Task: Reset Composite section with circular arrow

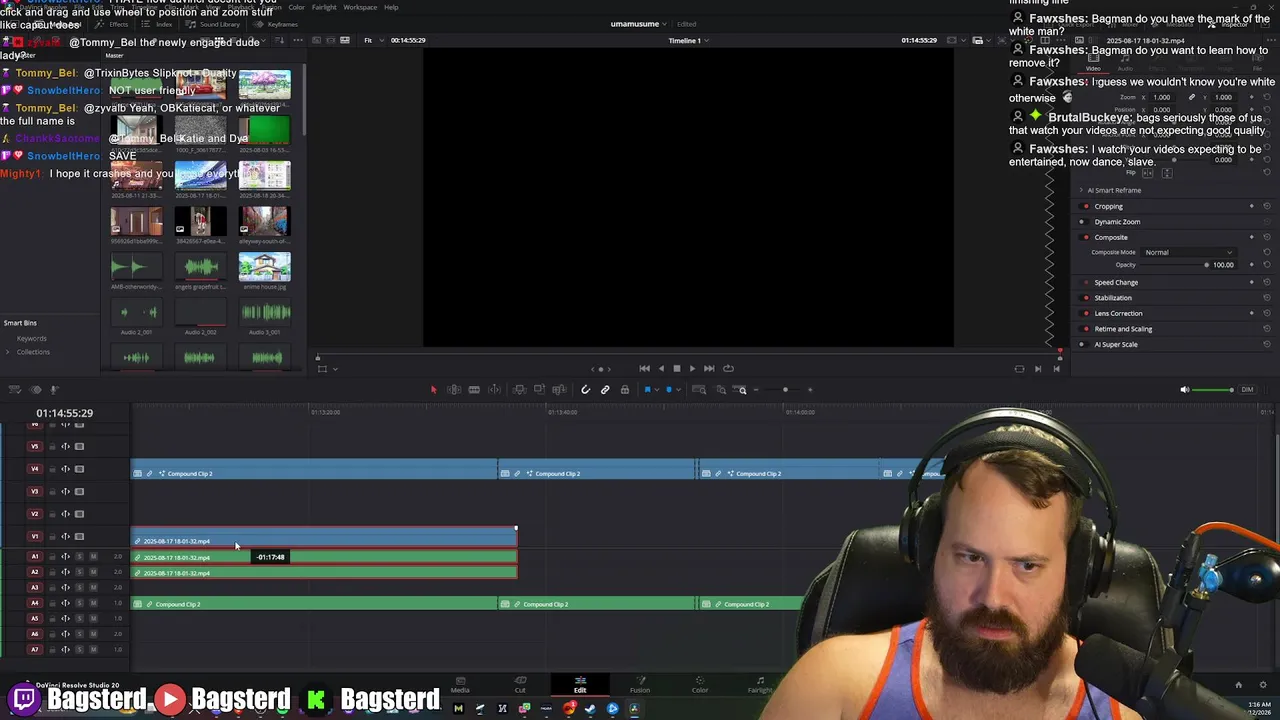Action: click(1267, 237)
